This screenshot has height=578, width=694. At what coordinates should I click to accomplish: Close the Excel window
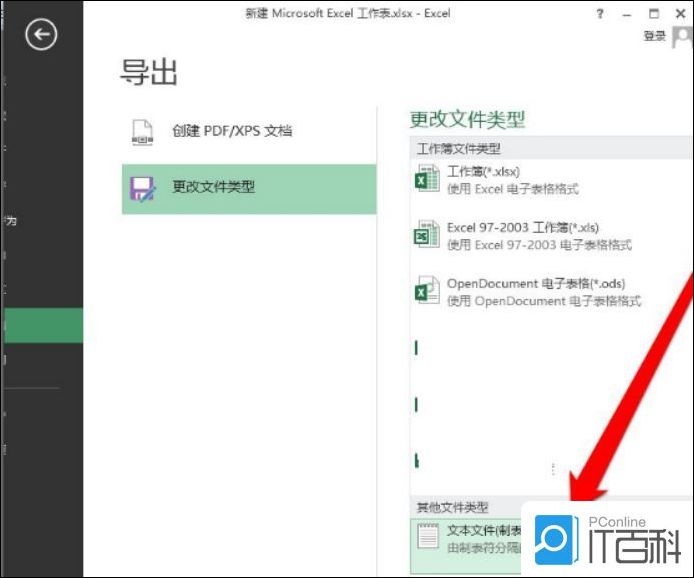(681, 14)
